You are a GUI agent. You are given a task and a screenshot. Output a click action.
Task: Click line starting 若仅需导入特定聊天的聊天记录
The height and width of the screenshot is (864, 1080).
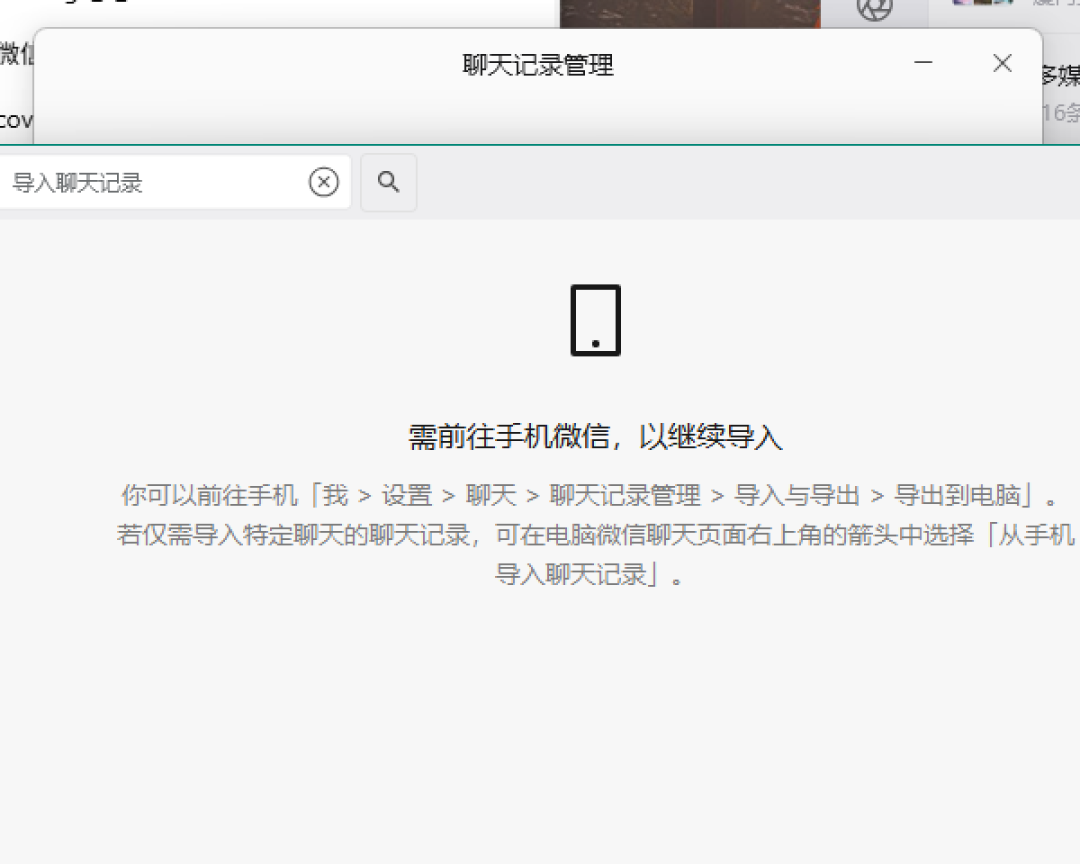596,535
